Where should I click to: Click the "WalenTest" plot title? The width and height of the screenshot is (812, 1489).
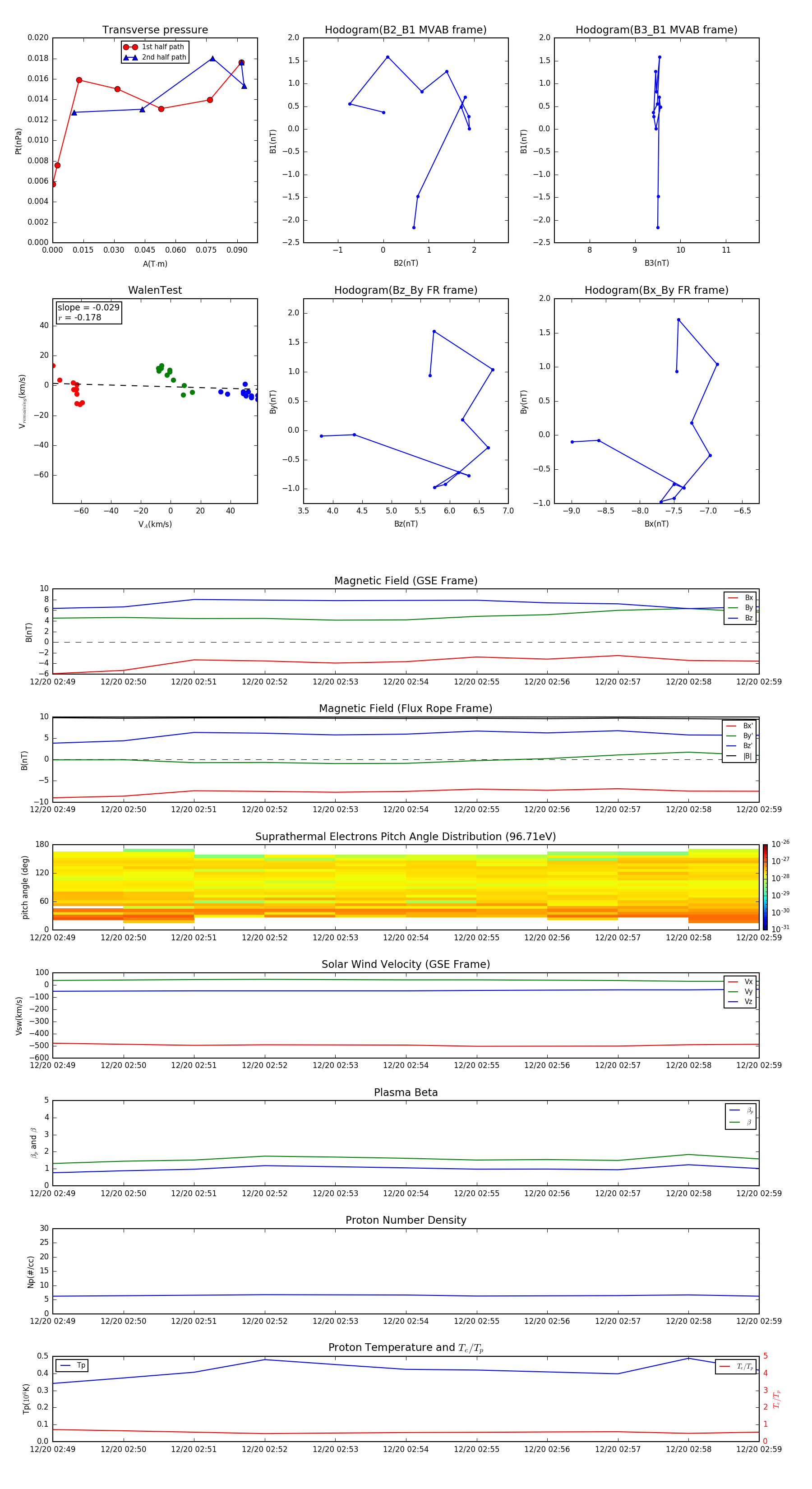[155, 290]
